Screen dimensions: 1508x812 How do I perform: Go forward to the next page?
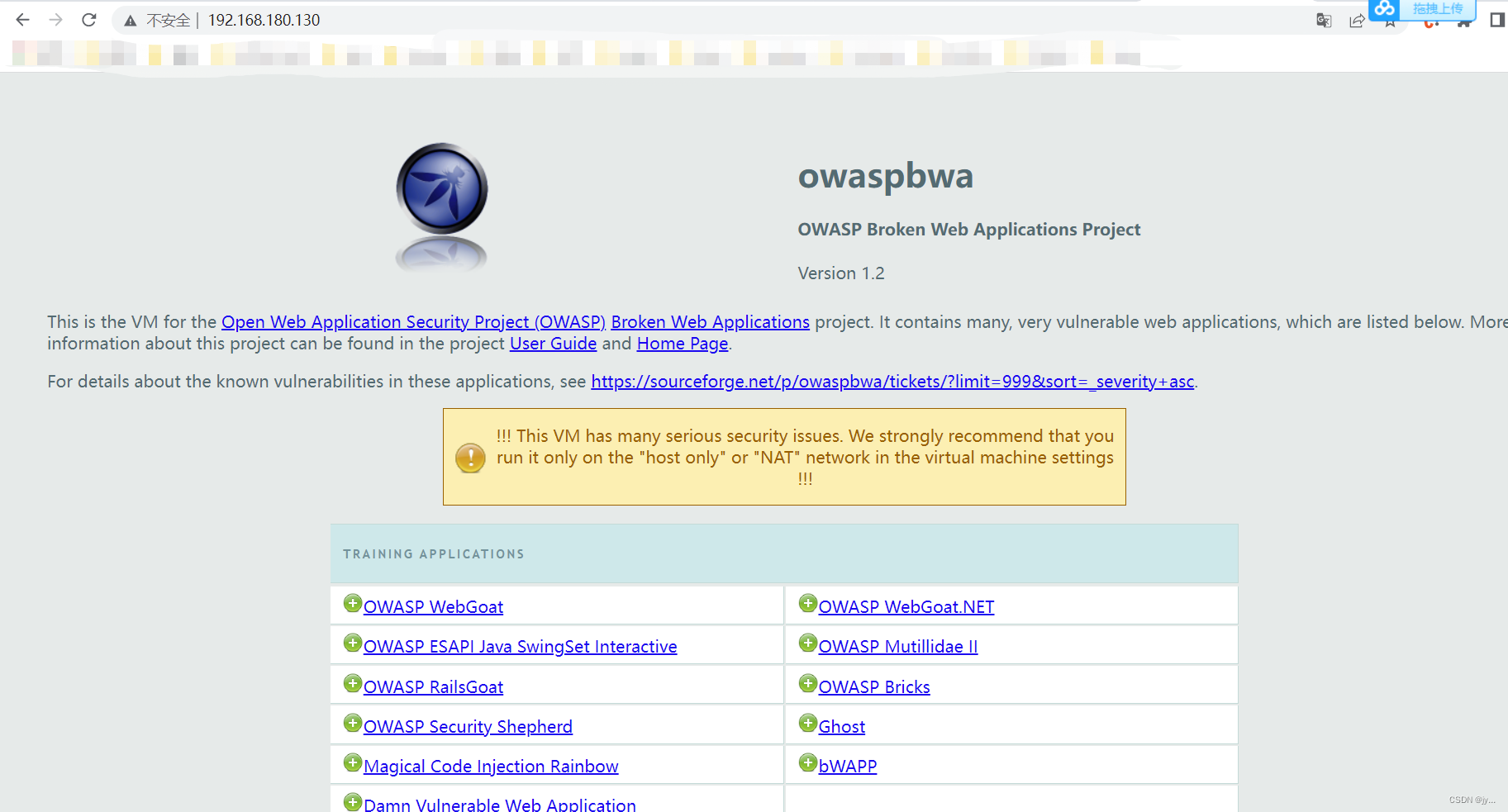point(55,20)
